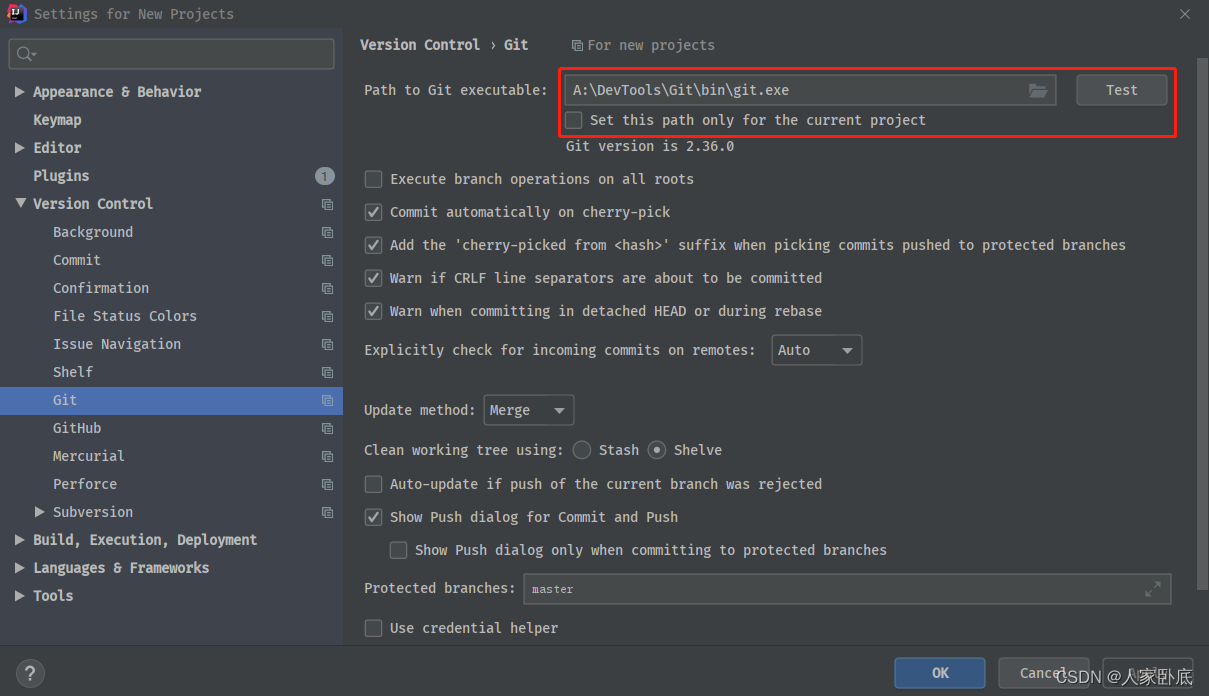Viewport: 1209px width, 696px height.
Task: Uncheck Commit automatically on cherry-pick
Action: click(x=373, y=212)
